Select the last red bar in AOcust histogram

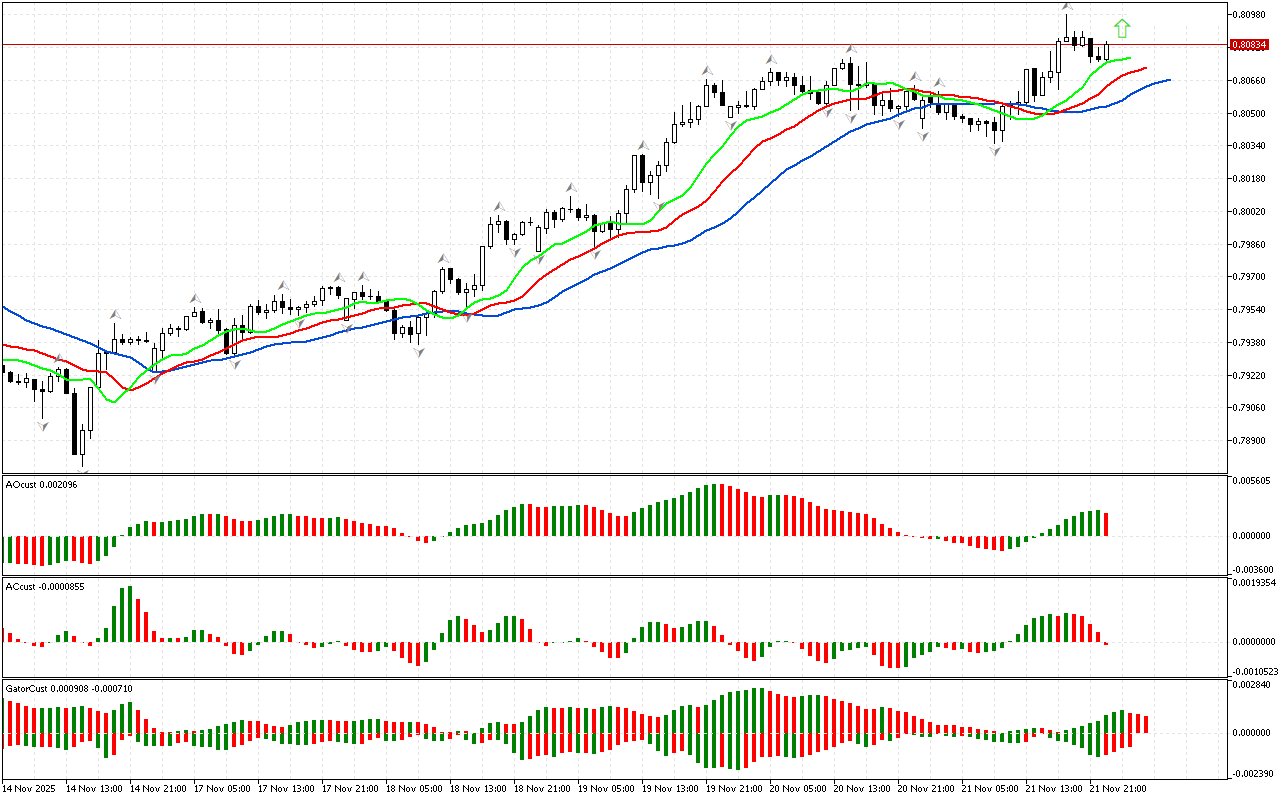pyautogui.click(x=1107, y=524)
